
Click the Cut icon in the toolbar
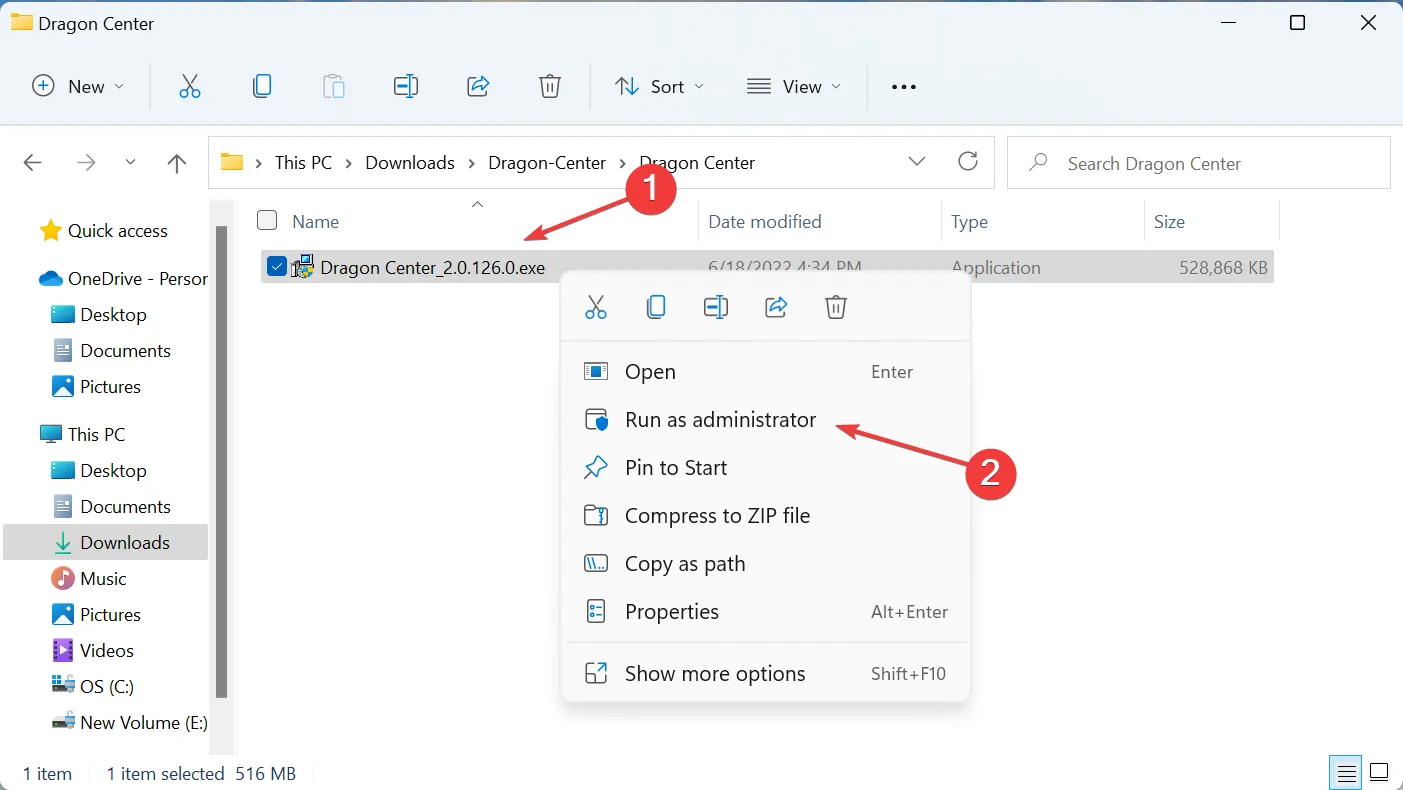[190, 87]
